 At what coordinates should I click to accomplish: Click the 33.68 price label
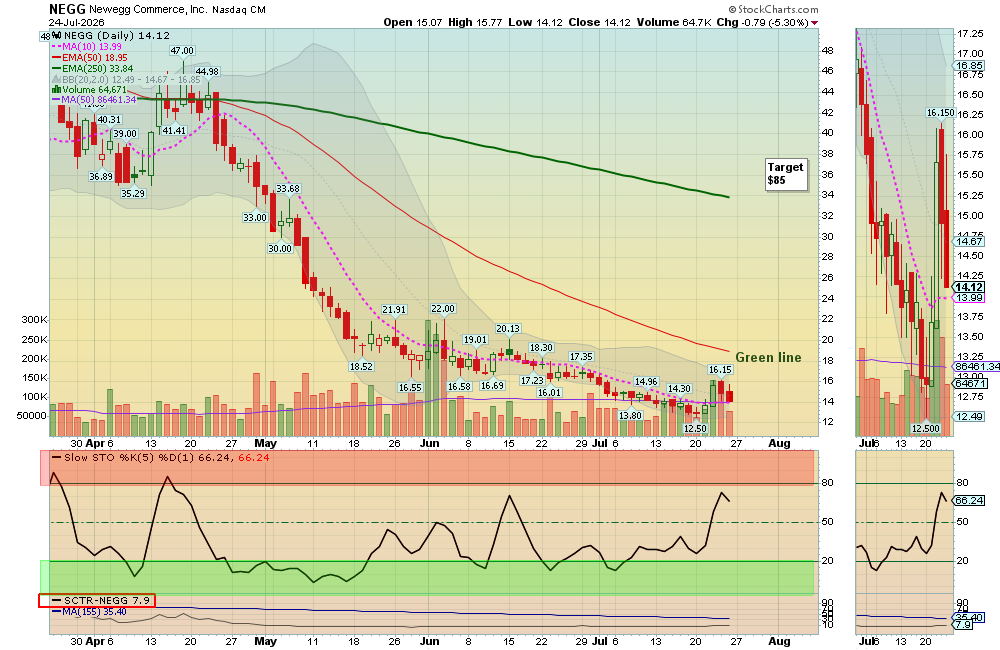tap(288, 189)
